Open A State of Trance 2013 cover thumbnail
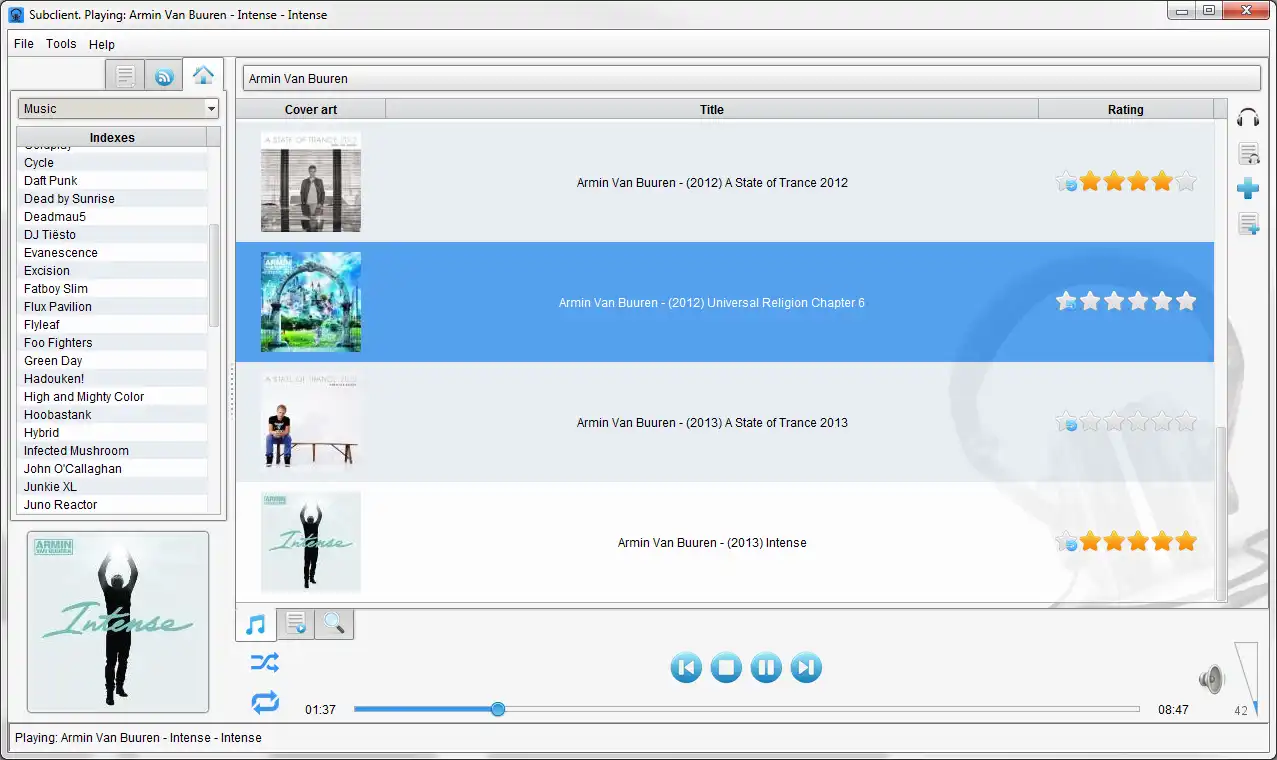 (x=311, y=422)
